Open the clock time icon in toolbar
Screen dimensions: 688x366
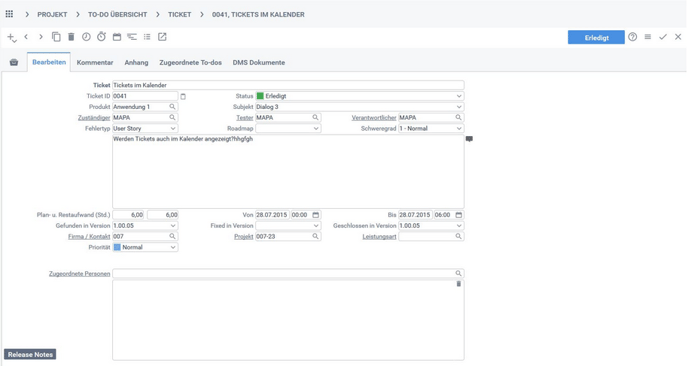86,37
